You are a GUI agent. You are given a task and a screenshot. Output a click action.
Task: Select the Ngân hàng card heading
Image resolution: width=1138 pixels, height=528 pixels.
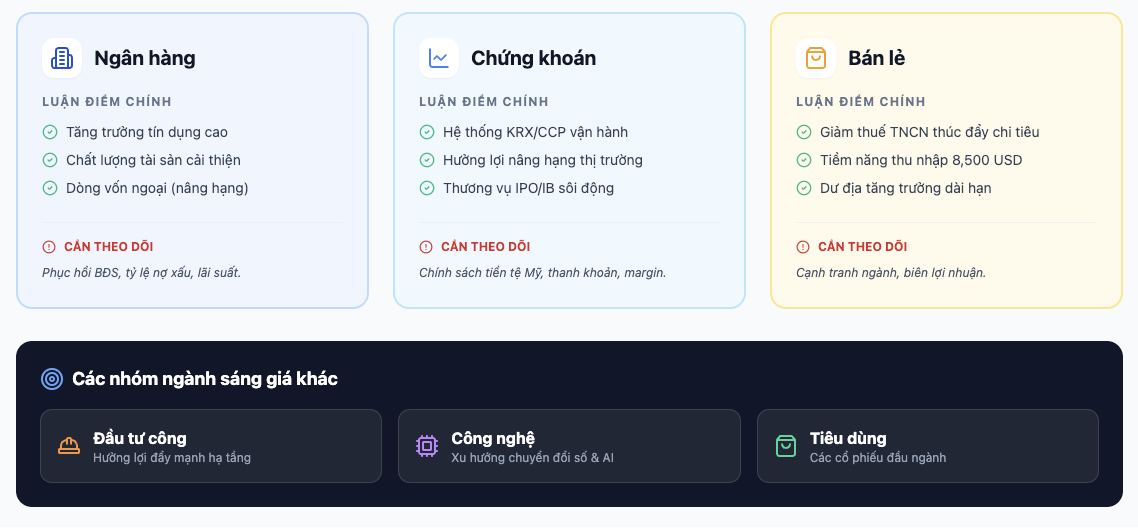pos(145,58)
